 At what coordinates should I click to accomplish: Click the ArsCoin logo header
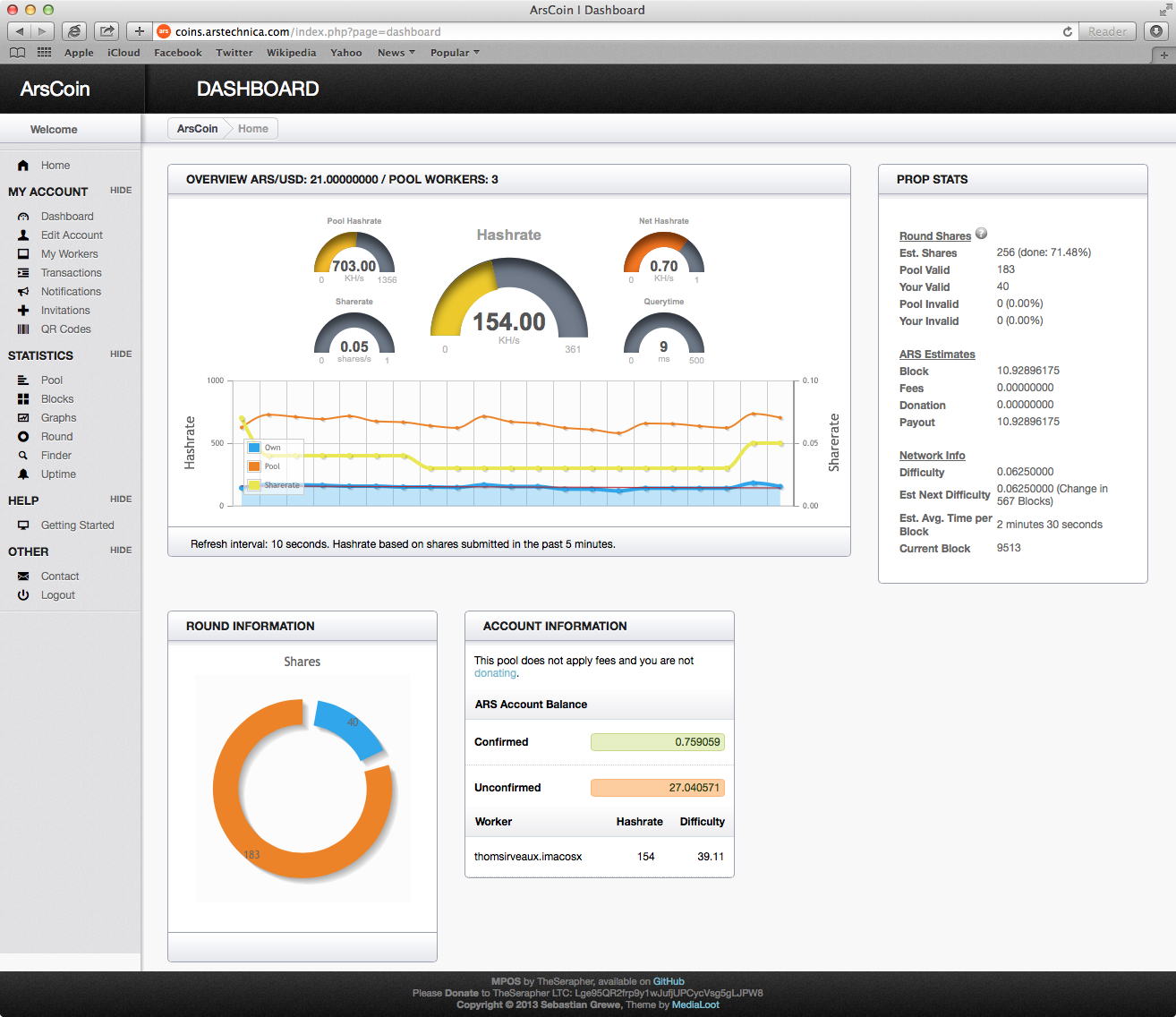pos(55,89)
